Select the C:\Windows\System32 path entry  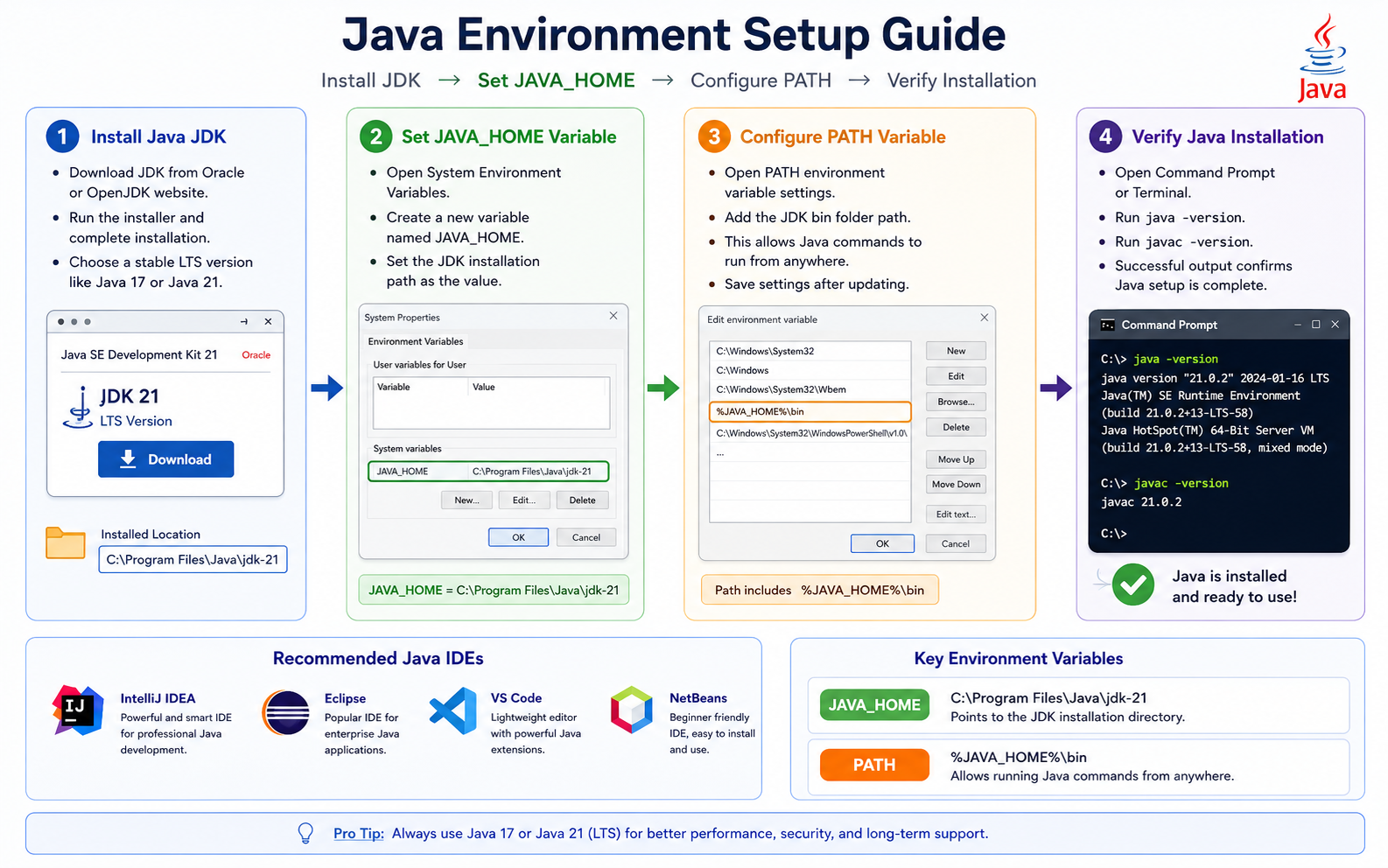coord(810,351)
